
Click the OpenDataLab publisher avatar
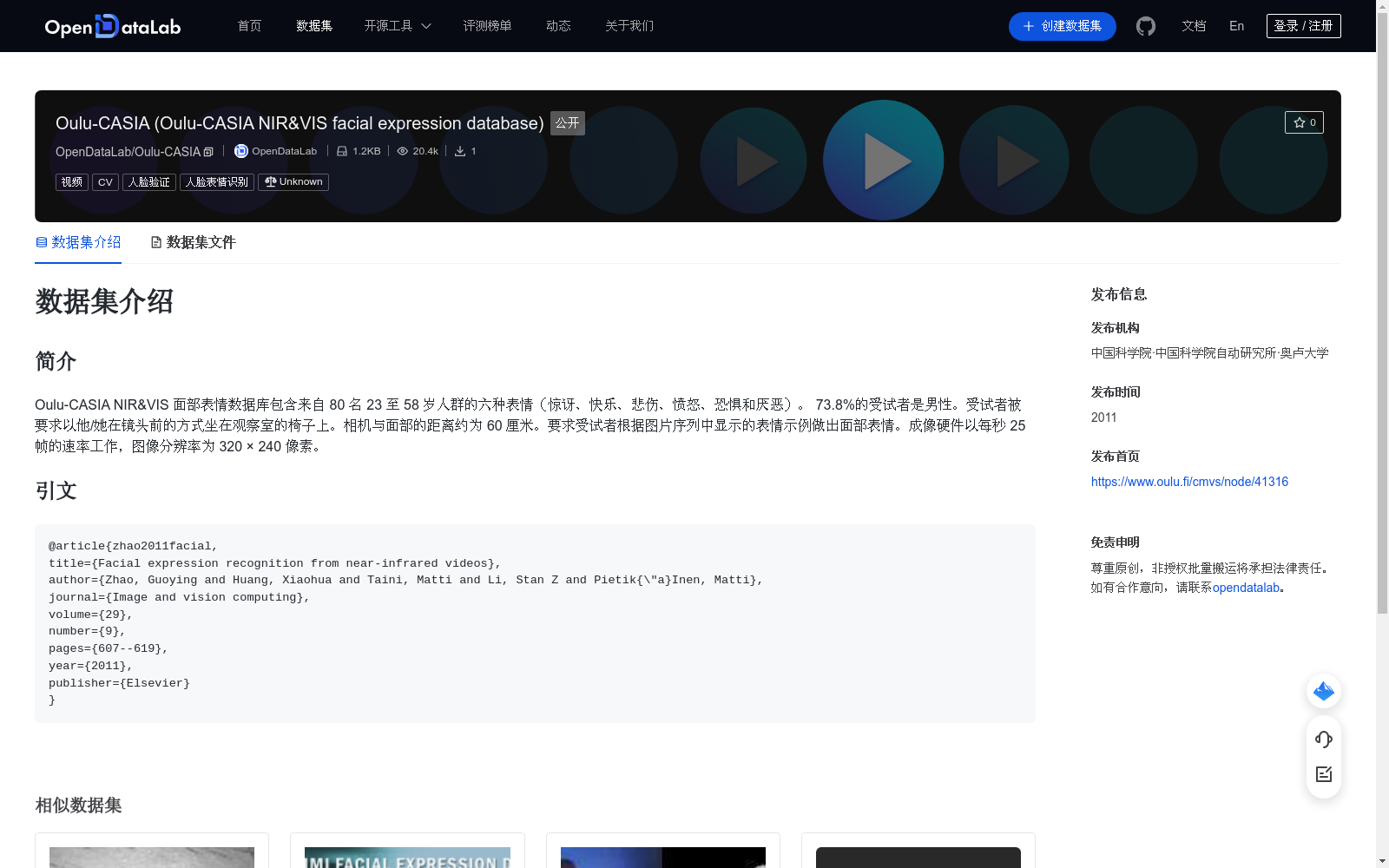(x=241, y=151)
